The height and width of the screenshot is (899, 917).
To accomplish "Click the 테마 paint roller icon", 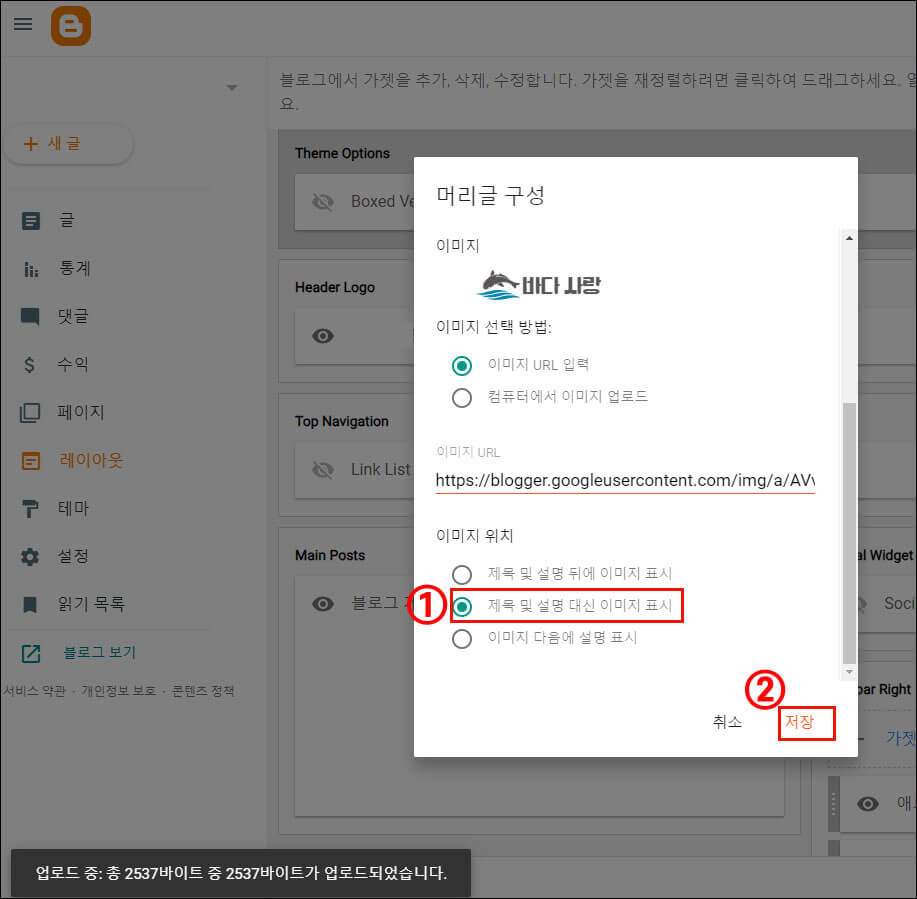I will (30, 509).
